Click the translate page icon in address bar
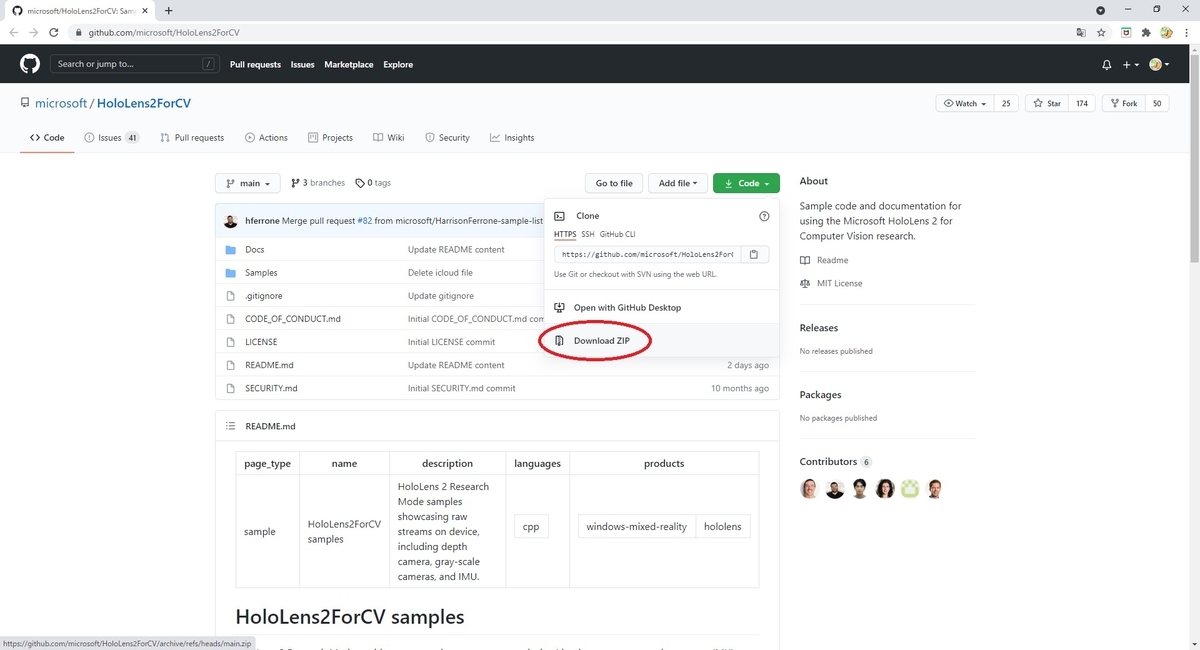The width and height of the screenshot is (1200, 650). click(1080, 32)
